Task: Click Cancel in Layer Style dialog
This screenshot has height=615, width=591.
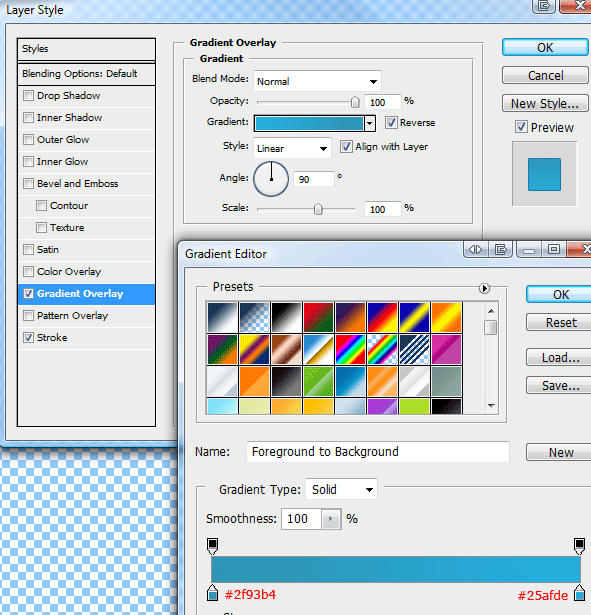Action: click(x=545, y=75)
